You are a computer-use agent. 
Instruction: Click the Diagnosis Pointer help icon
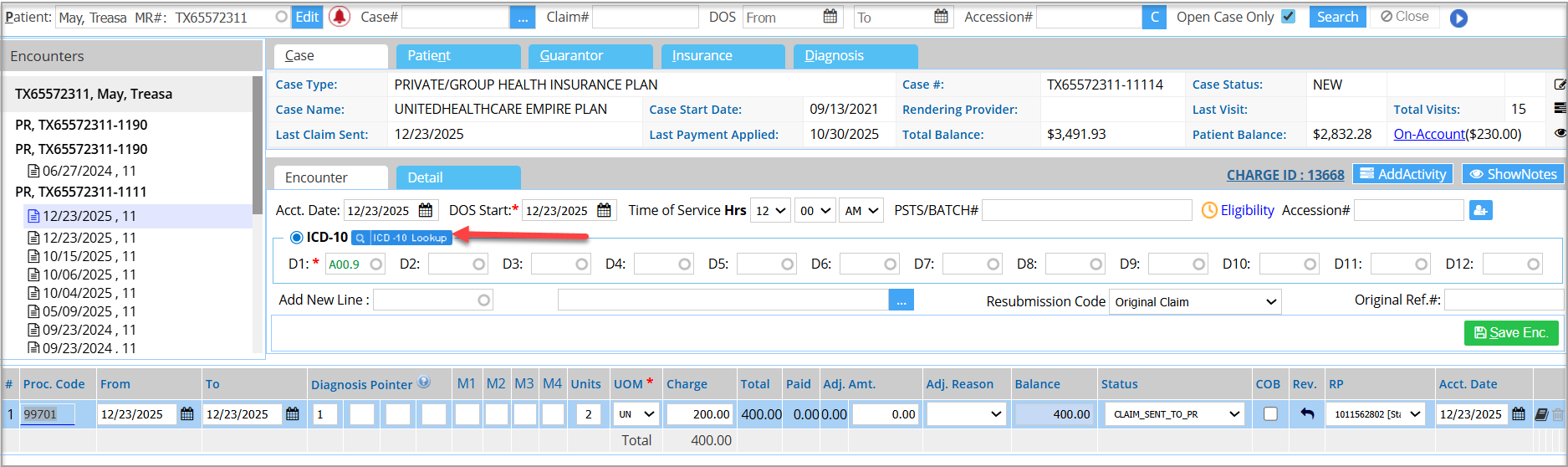coord(424,382)
